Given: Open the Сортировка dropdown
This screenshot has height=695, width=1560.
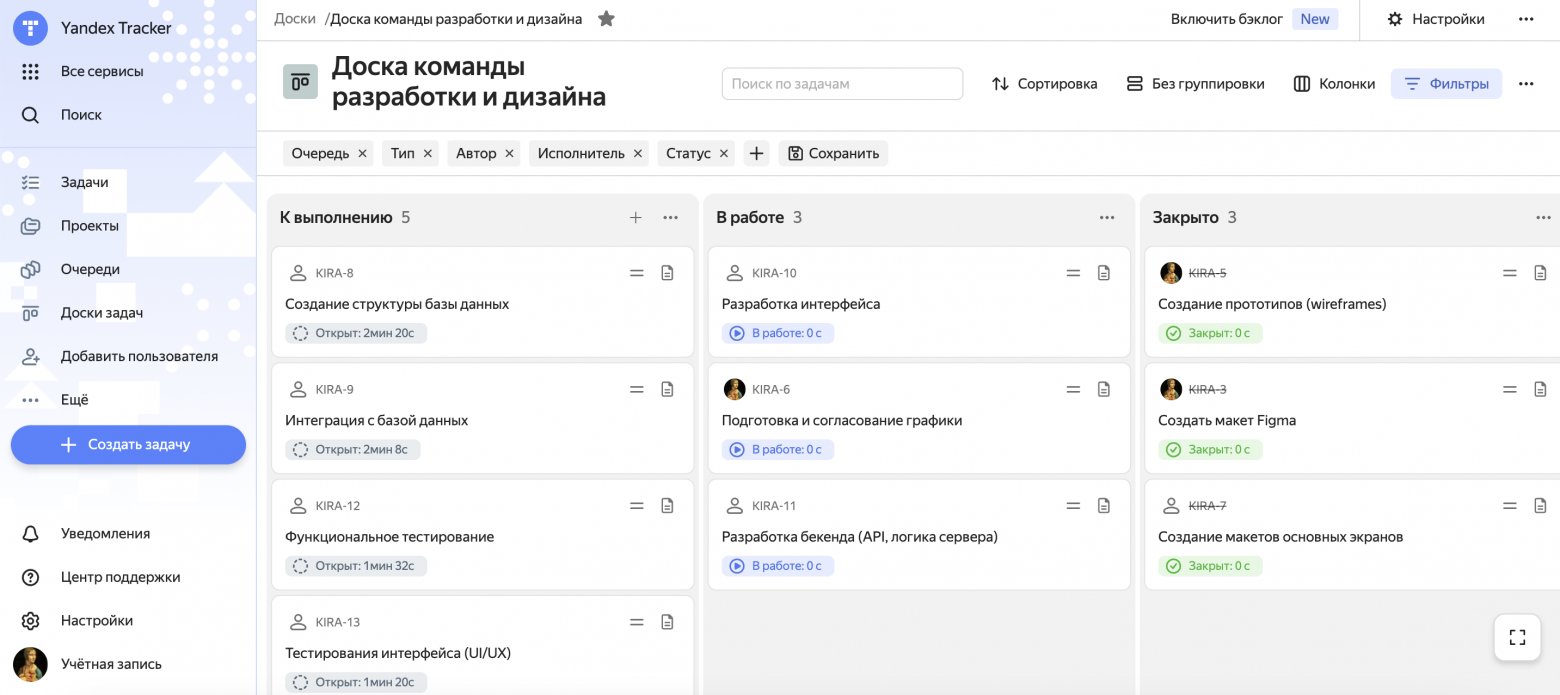Looking at the screenshot, I should [1044, 84].
